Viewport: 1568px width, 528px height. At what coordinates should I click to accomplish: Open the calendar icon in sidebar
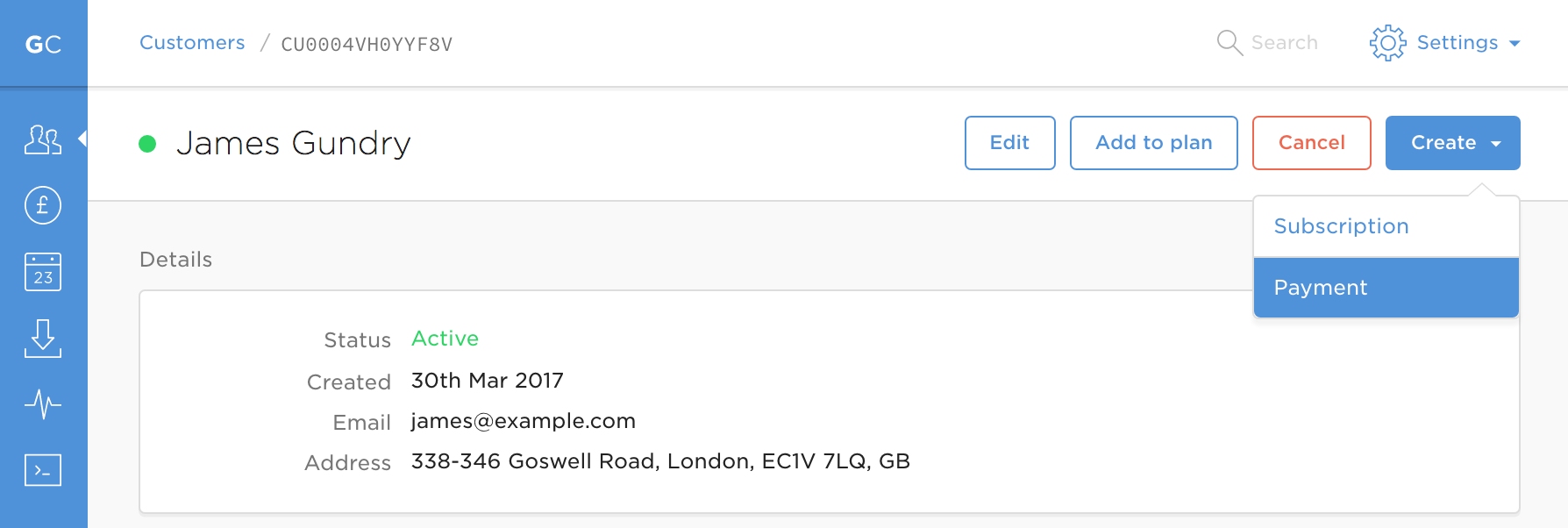[x=43, y=272]
